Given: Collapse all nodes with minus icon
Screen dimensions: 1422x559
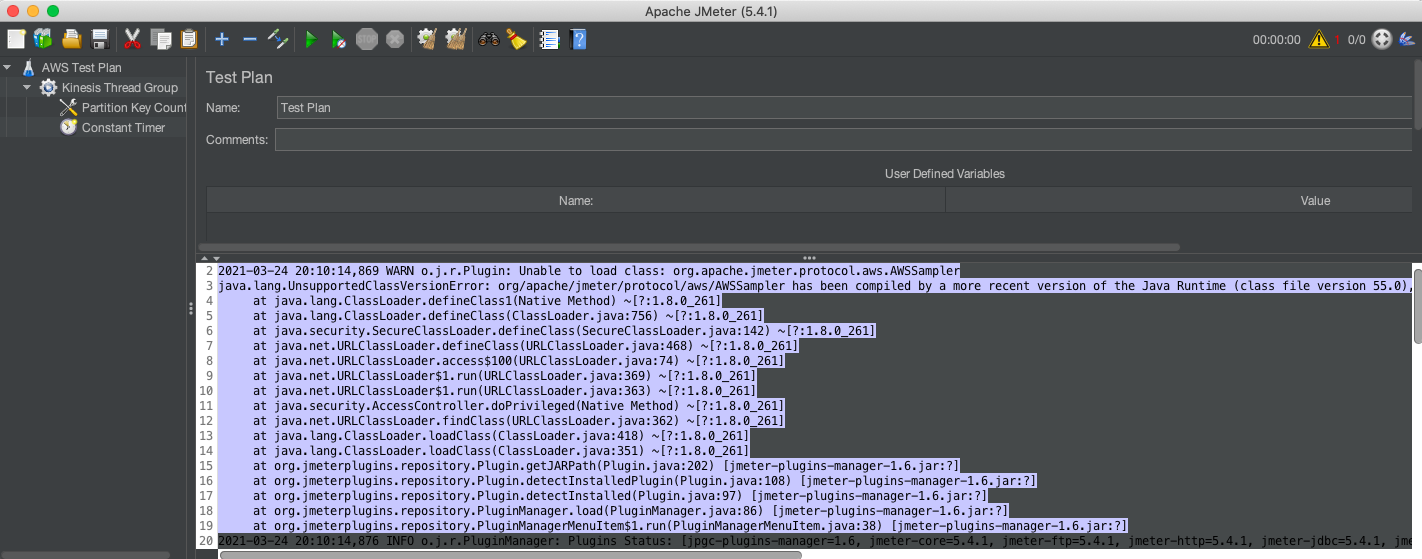Looking at the screenshot, I should coord(250,39).
